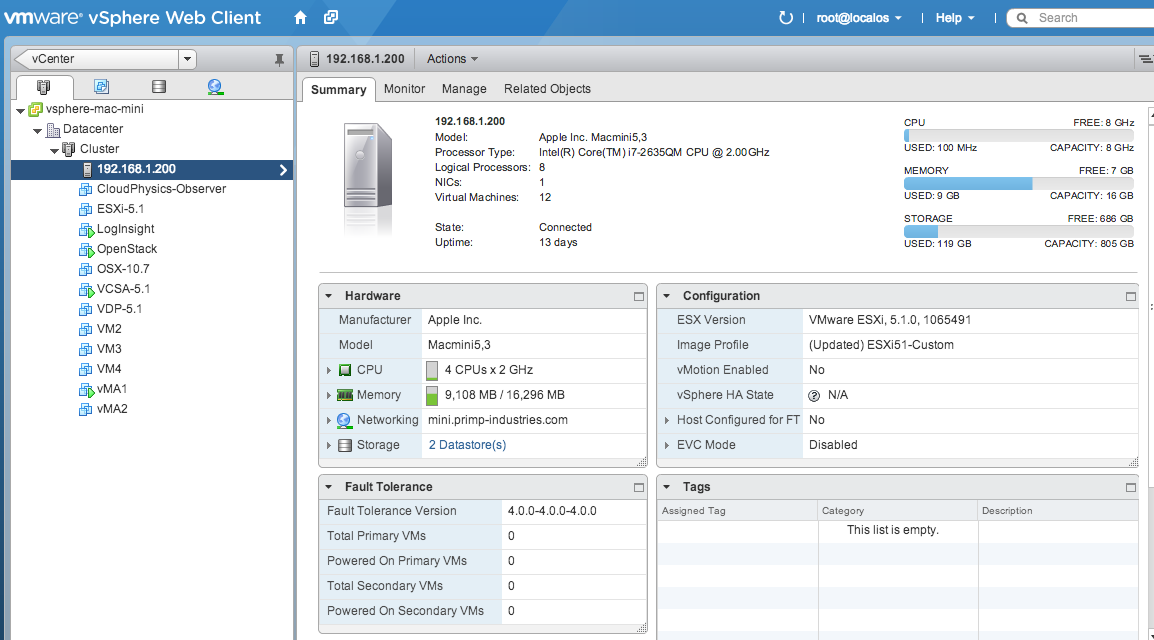Image resolution: width=1154 pixels, height=640 pixels.
Task: Click the memory usage bar
Action: tap(1019, 183)
